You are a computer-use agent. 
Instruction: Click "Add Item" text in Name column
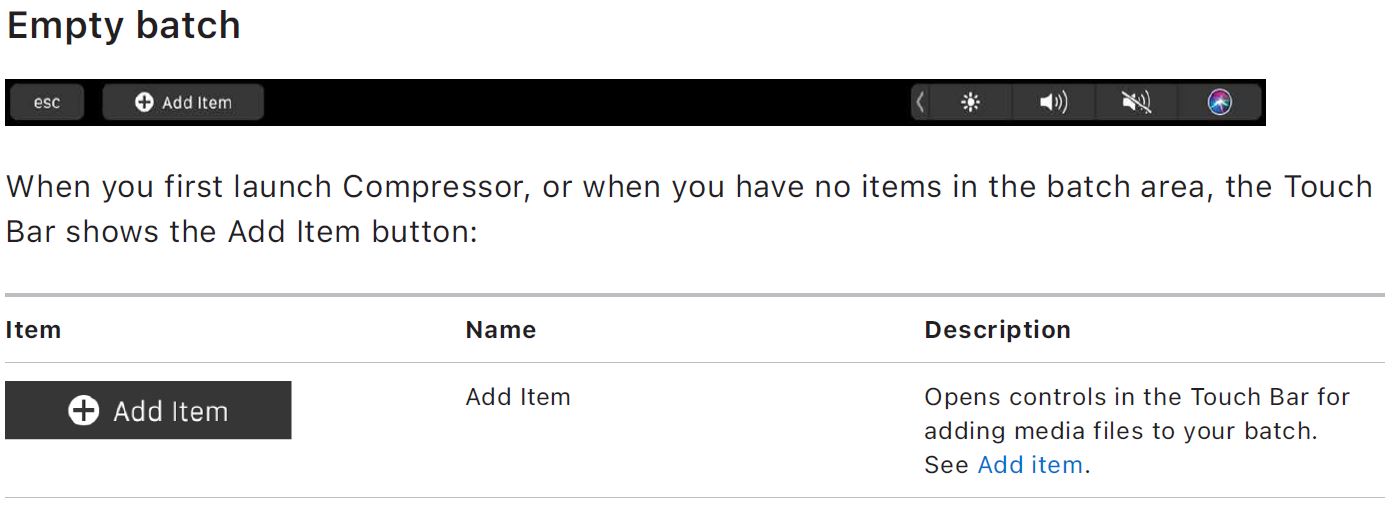point(518,397)
